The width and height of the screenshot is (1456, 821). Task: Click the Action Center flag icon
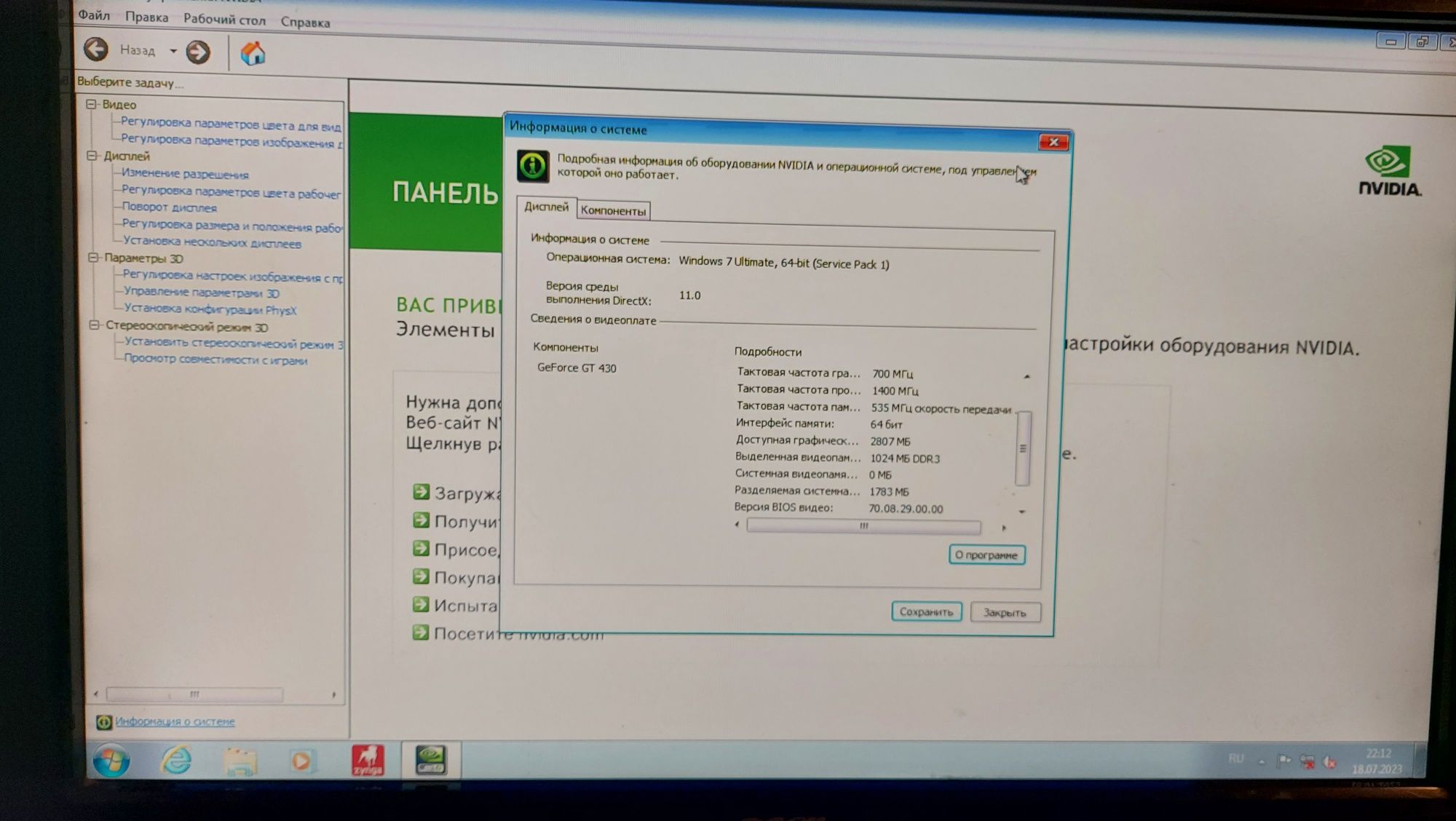coord(1284,761)
